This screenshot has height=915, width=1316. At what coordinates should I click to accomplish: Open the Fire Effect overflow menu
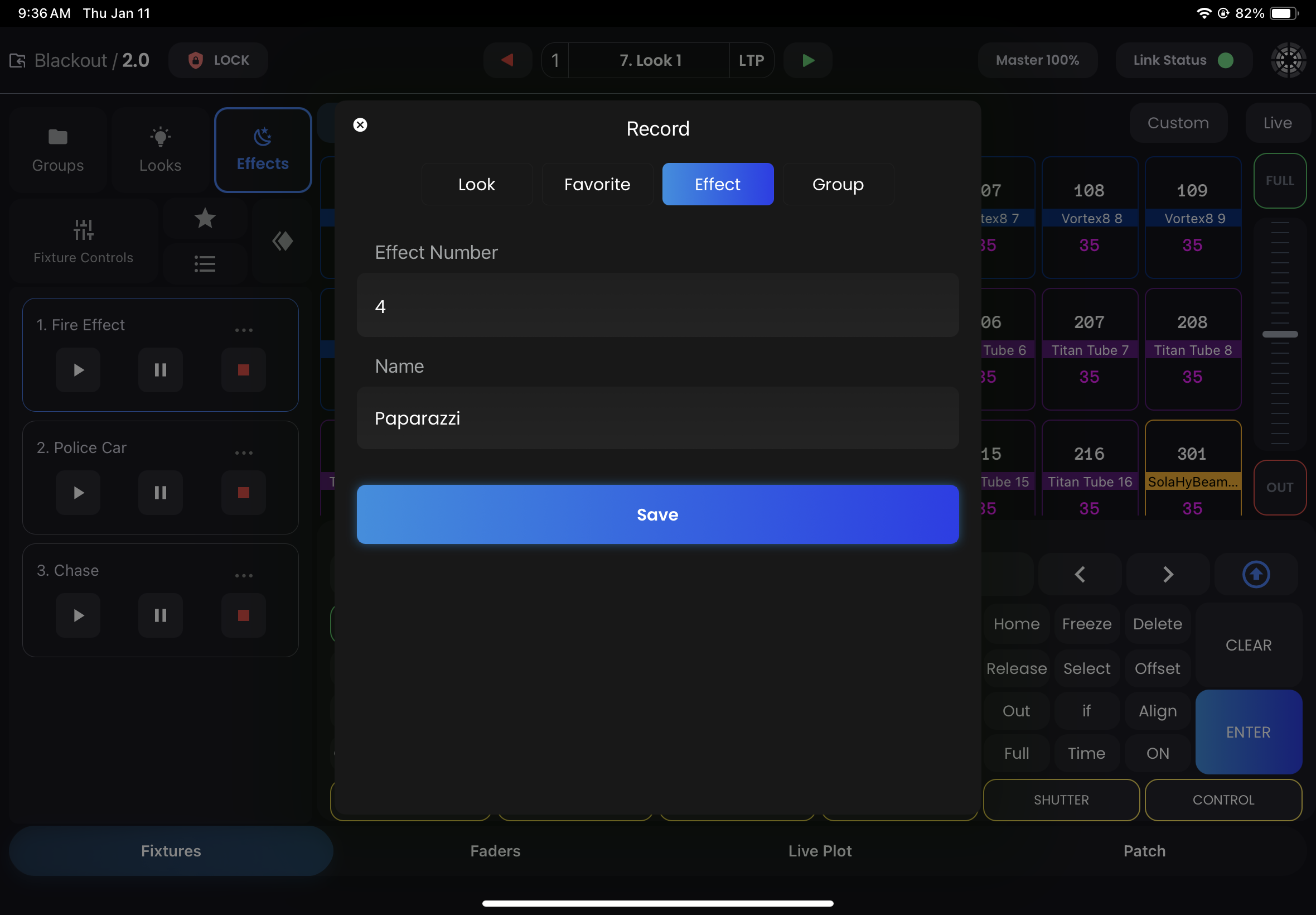[x=244, y=330]
